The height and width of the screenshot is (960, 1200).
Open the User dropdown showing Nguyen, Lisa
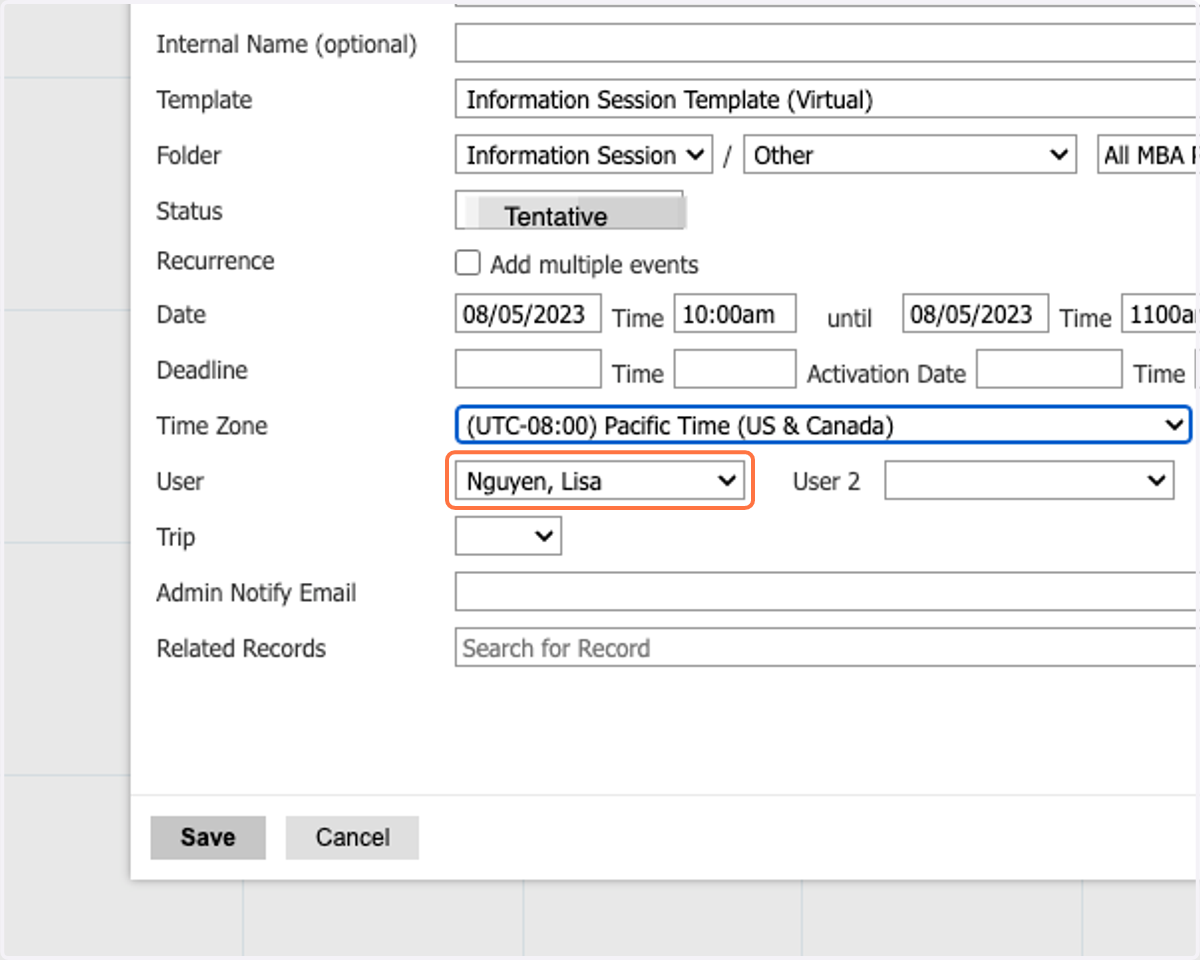(600, 481)
